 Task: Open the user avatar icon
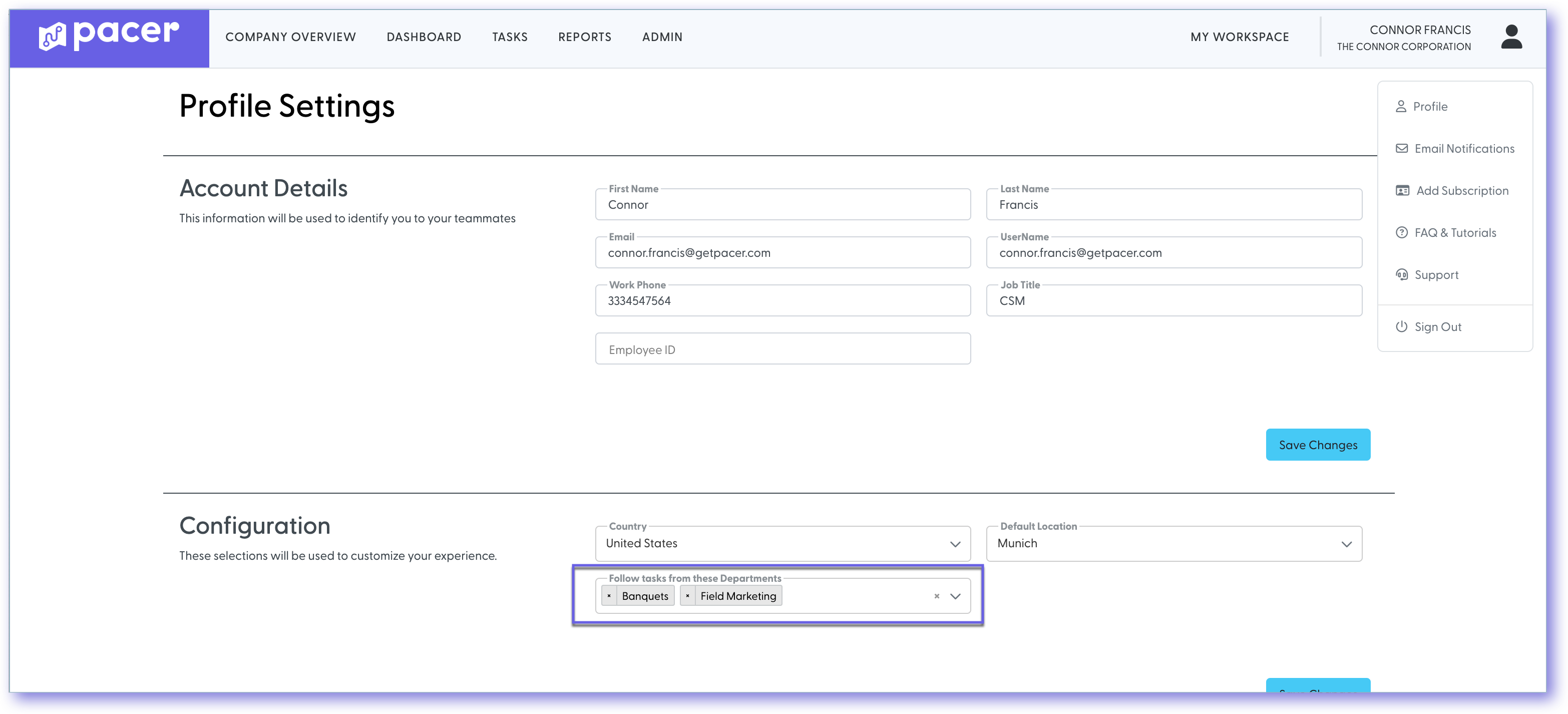pos(1511,37)
